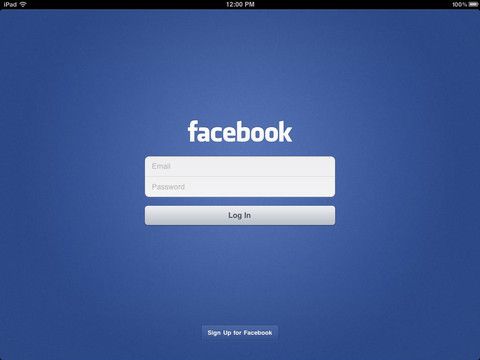Tap the Wi-Fi status icon

pos(23,4)
